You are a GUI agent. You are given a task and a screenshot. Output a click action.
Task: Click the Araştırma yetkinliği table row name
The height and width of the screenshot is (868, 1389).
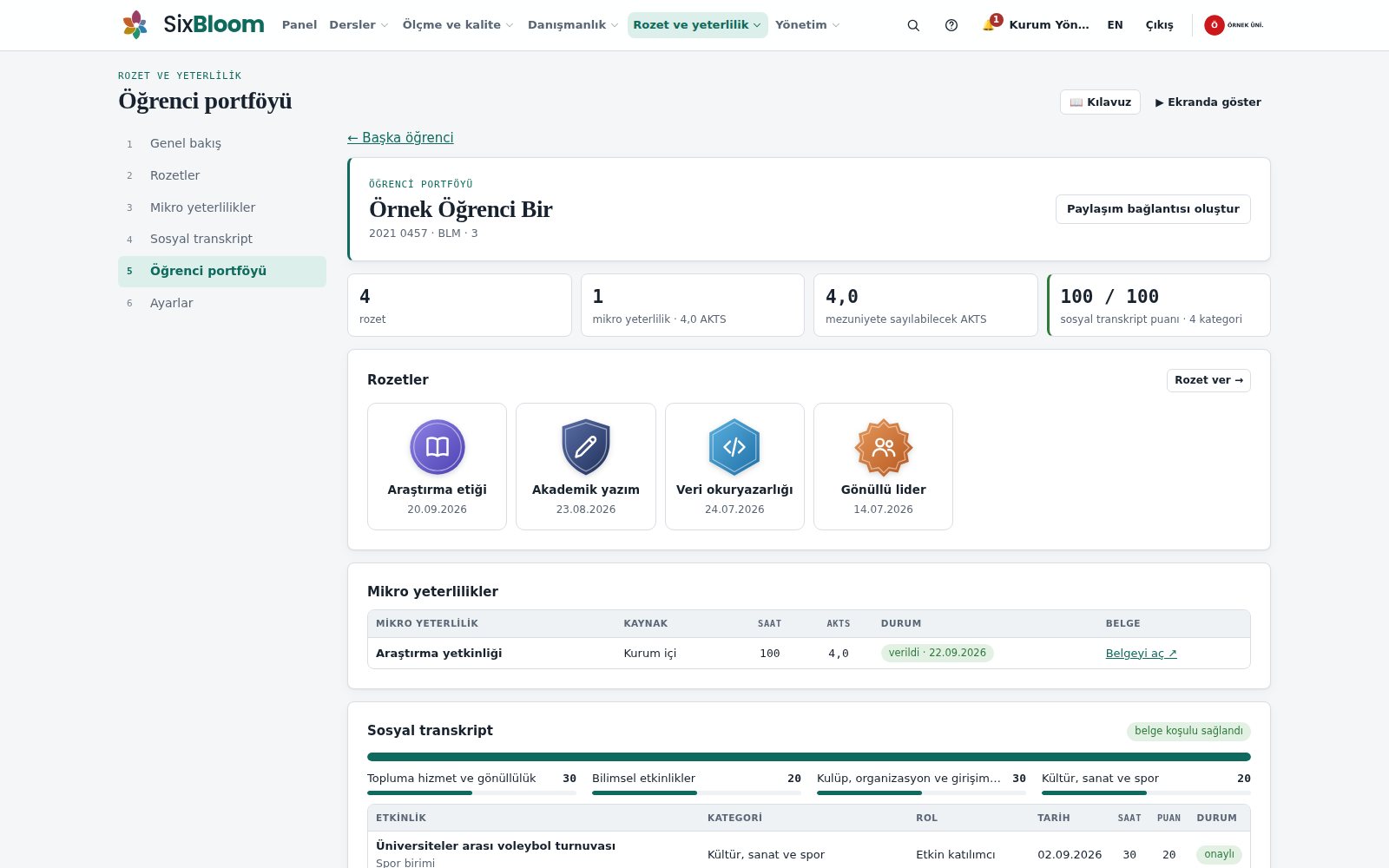click(x=438, y=654)
